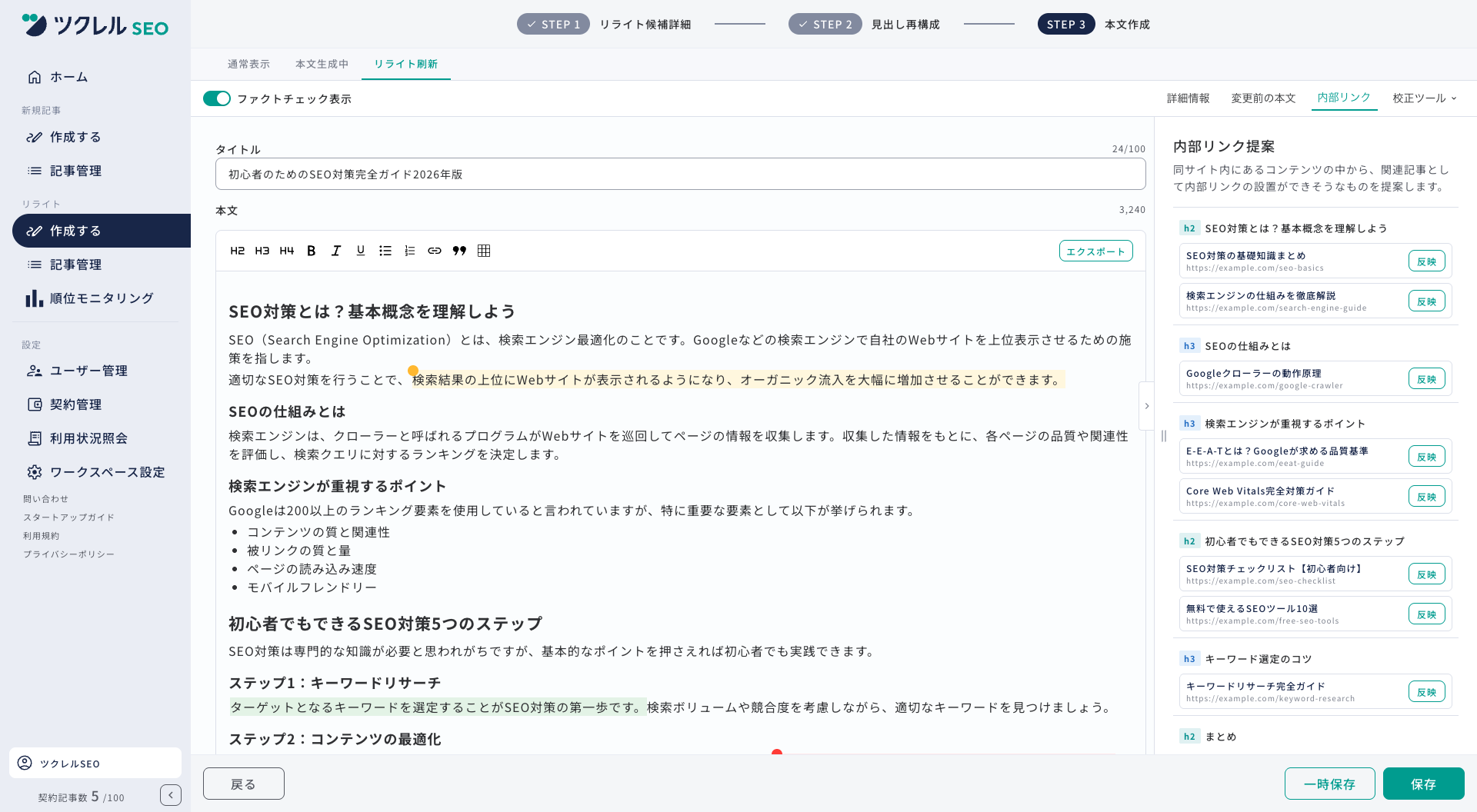Click 反映 for SEO対策チェックリスト
The image size is (1477, 812).
tap(1427, 574)
